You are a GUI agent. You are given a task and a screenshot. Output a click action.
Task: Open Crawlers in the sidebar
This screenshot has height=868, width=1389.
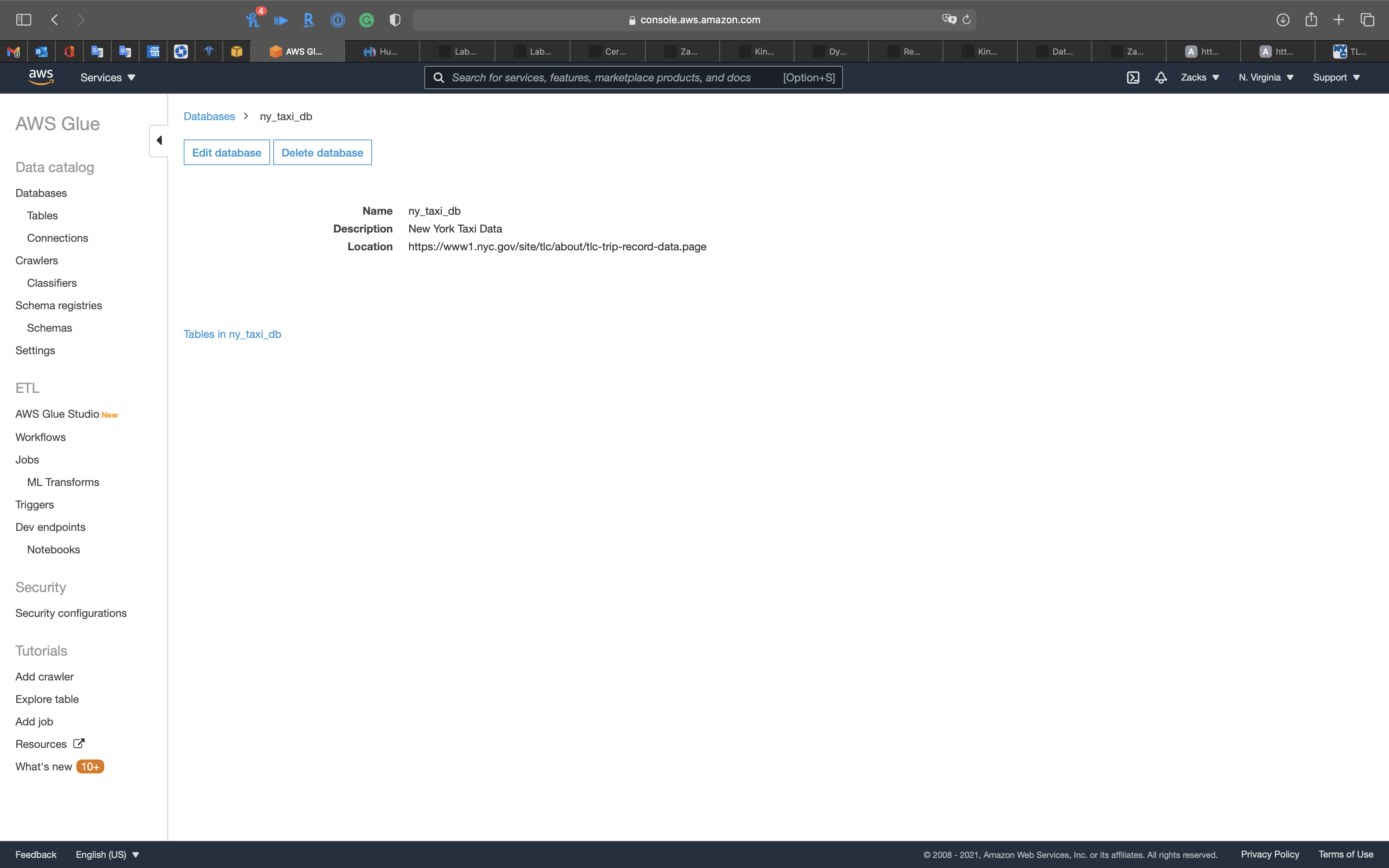point(37,261)
